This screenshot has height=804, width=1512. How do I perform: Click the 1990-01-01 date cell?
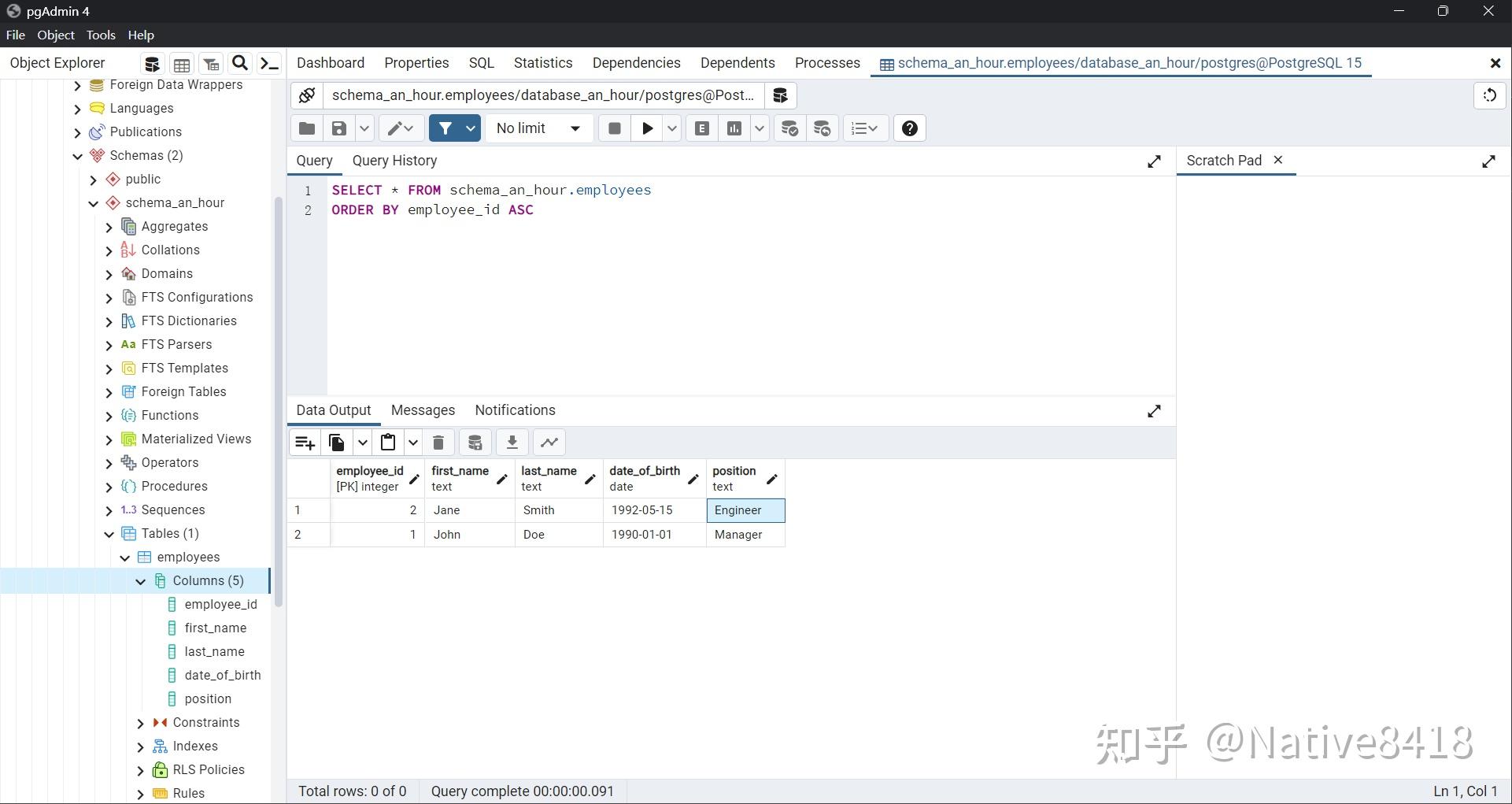point(654,535)
